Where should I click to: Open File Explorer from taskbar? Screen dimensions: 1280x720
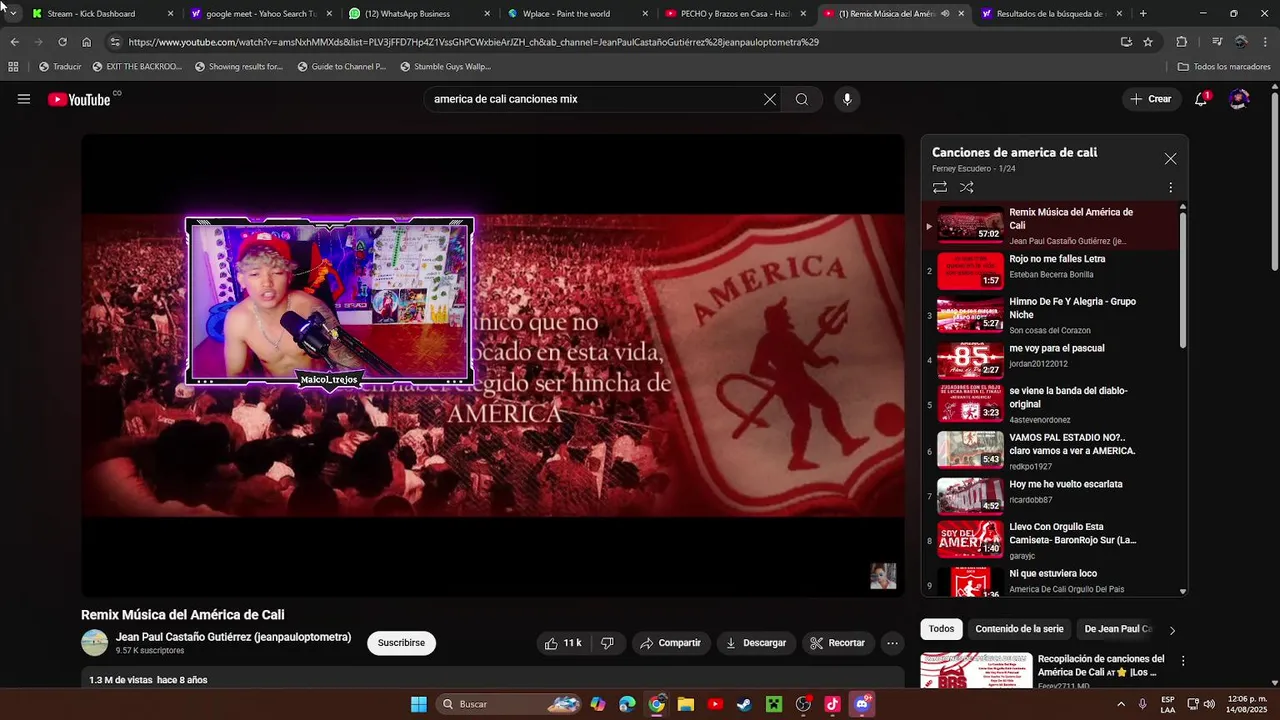click(686, 704)
